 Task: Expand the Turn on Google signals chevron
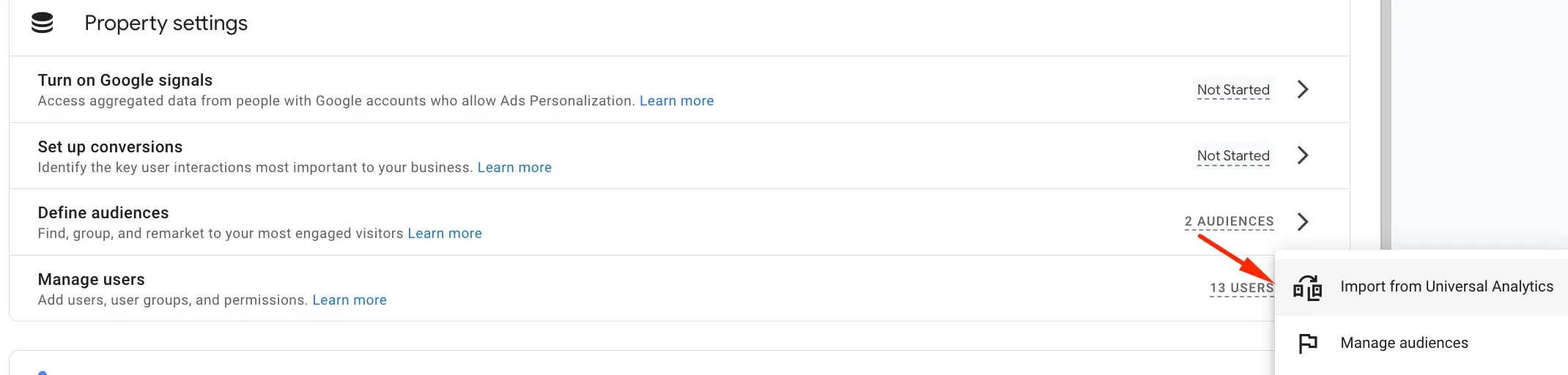(x=1303, y=89)
